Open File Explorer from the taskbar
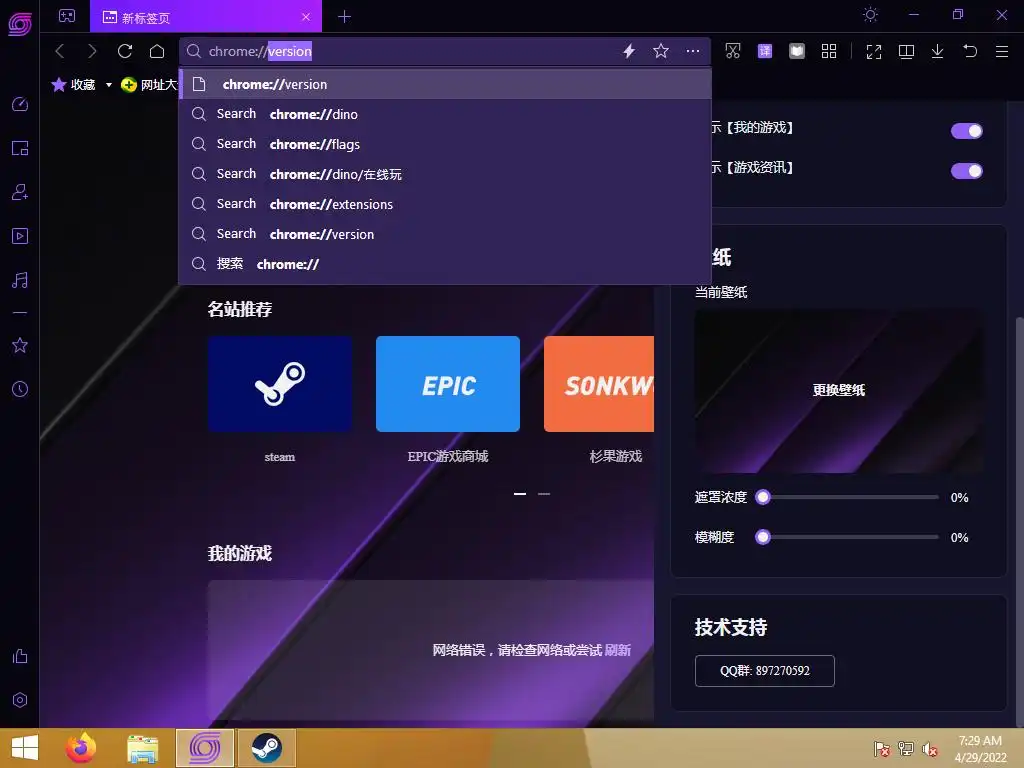The height and width of the screenshot is (768, 1024). click(x=143, y=748)
